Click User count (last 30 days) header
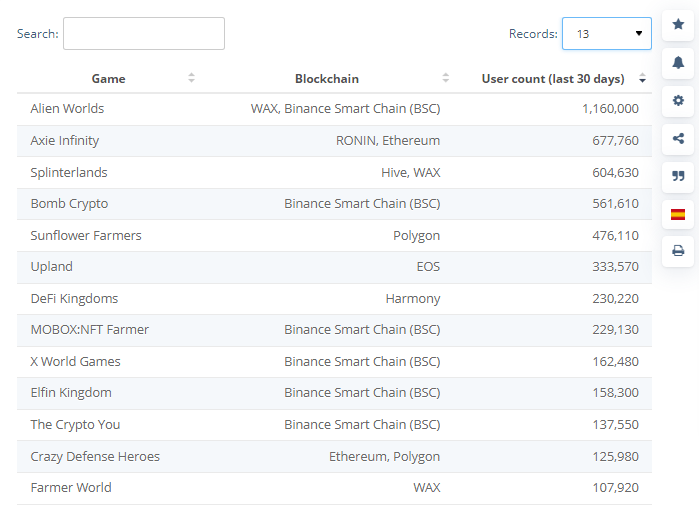This screenshot has height=518, width=699. point(552,78)
